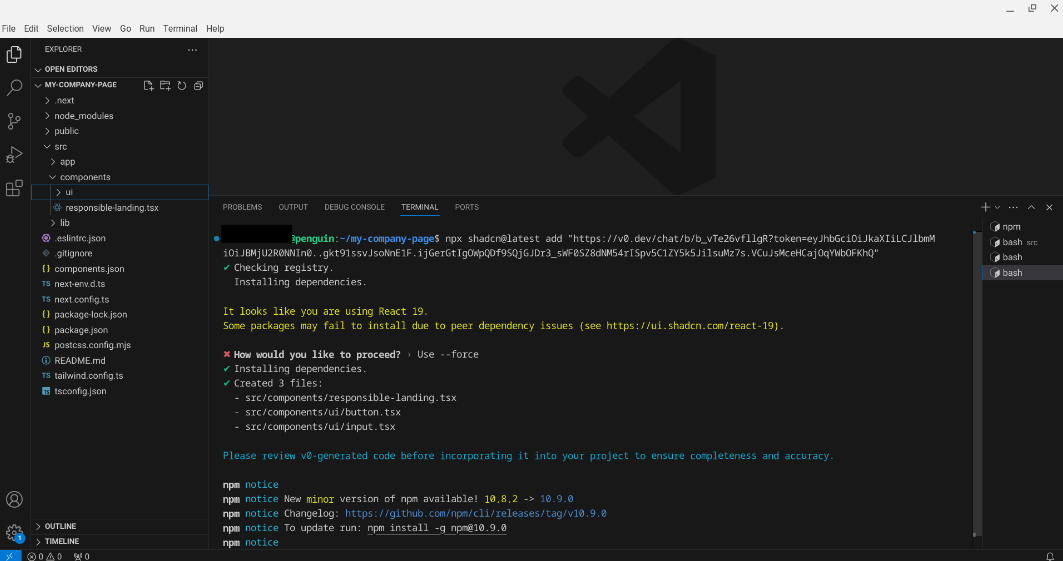Screen dimensions: 1063x561
Task: Click the New Folder icon in explorer
Action: 165,85
